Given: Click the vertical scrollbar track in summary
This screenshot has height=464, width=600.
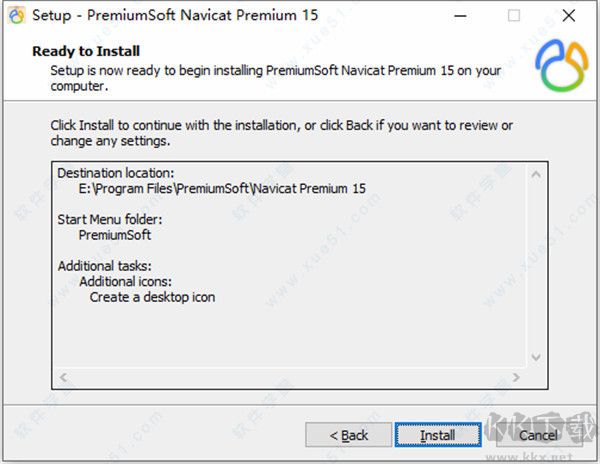Looking at the screenshot, I should [x=538, y=266].
